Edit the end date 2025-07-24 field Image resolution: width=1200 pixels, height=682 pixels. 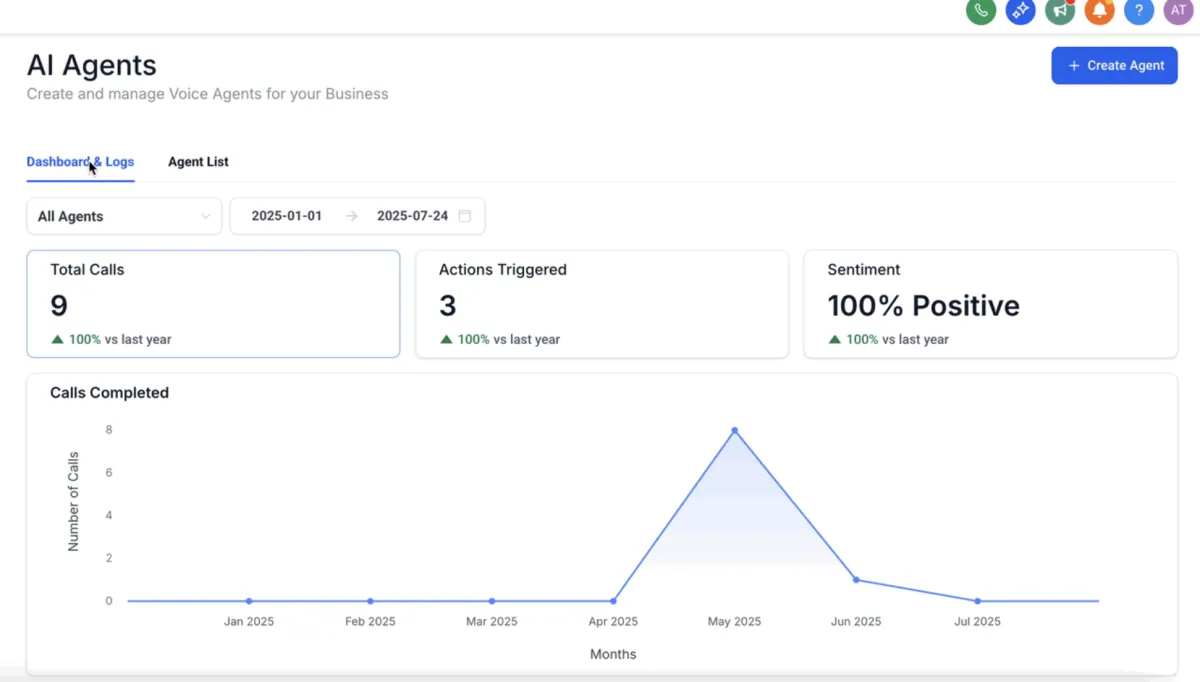pyautogui.click(x=412, y=216)
